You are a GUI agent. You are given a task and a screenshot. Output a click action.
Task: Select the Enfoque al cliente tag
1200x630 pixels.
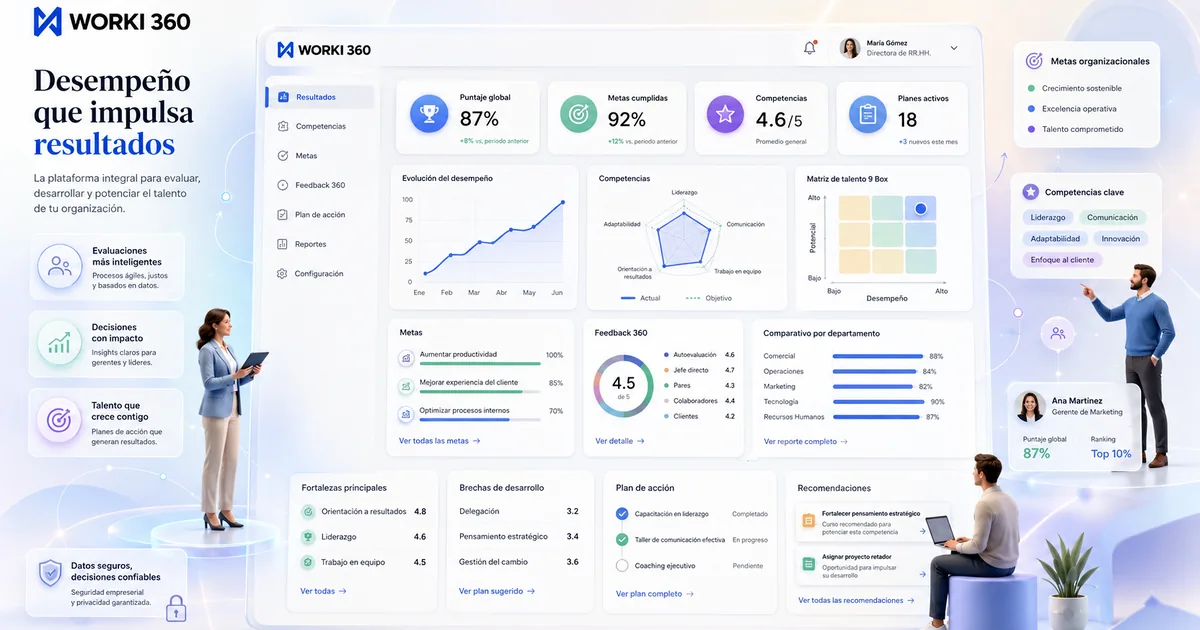click(1063, 260)
